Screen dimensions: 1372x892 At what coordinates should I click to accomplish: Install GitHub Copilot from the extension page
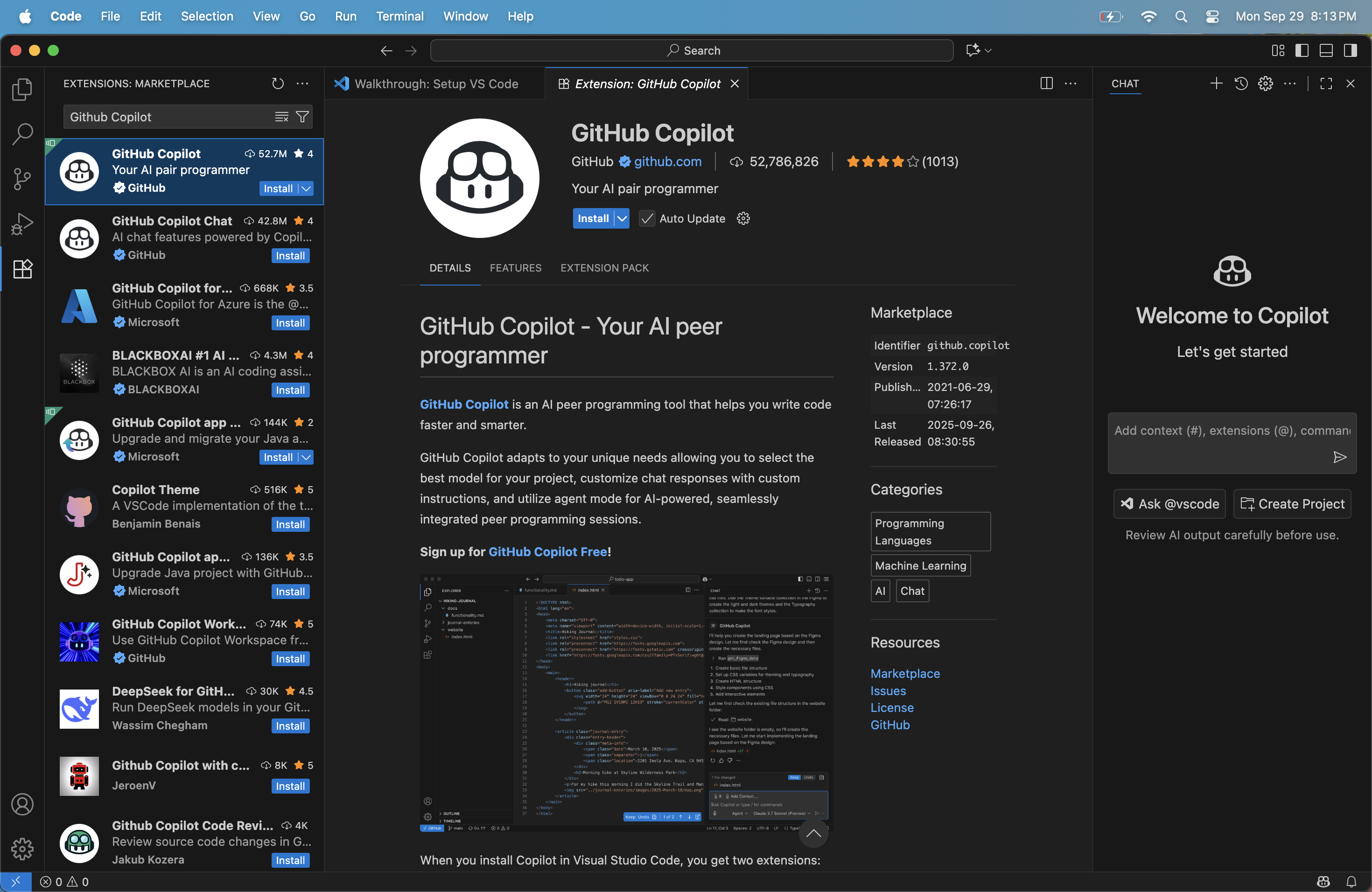point(593,218)
